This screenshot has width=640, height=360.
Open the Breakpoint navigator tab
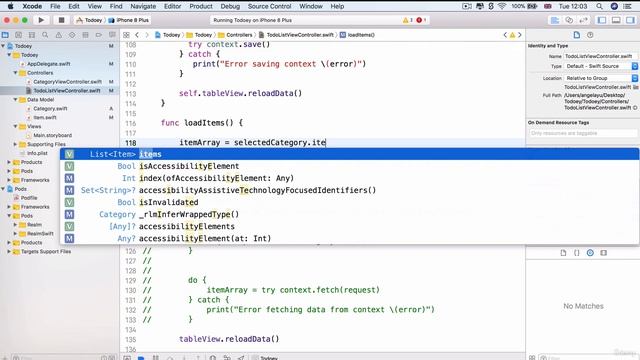[x=99, y=35]
